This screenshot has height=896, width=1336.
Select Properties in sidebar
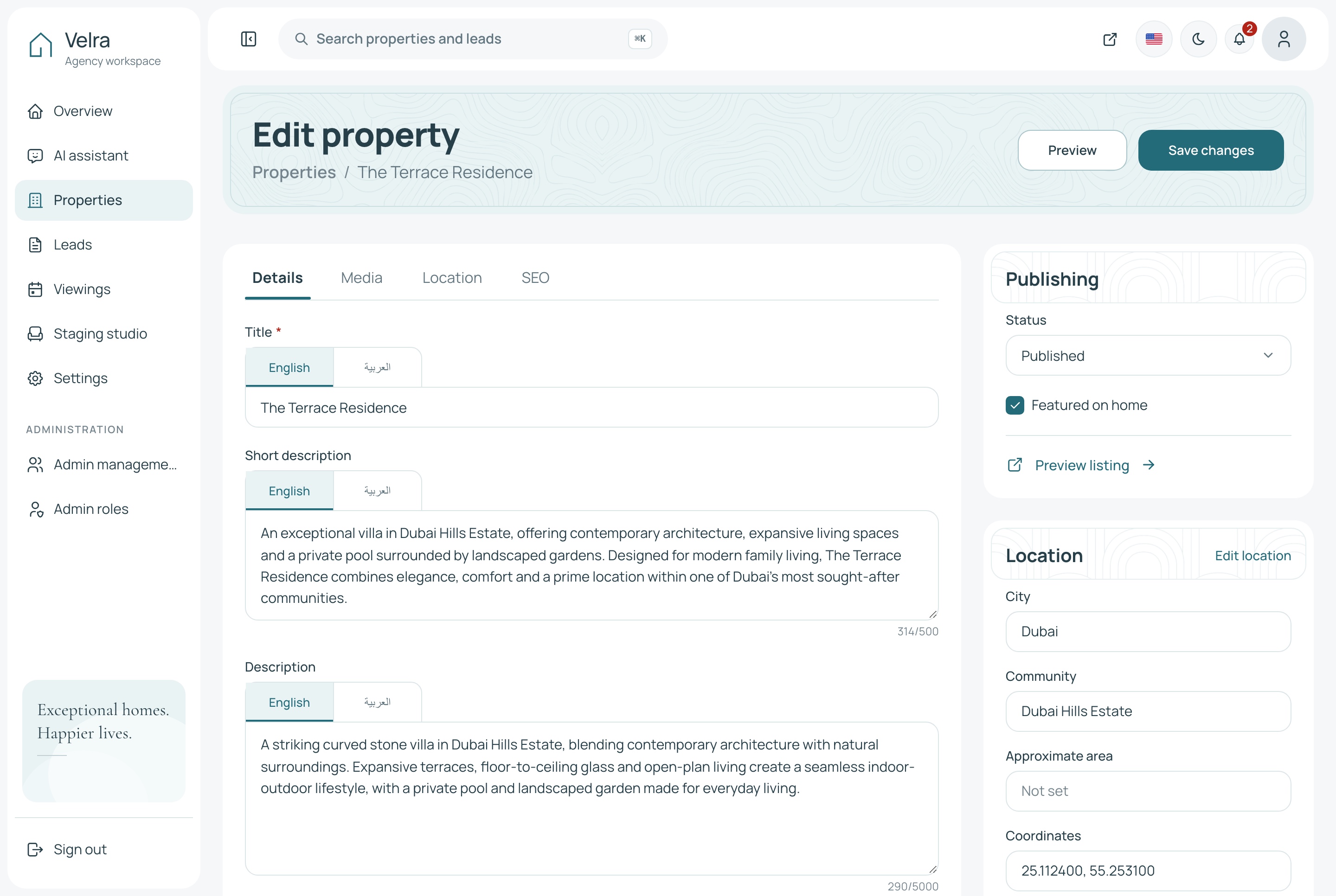pyautogui.click(x=104, y=200)
